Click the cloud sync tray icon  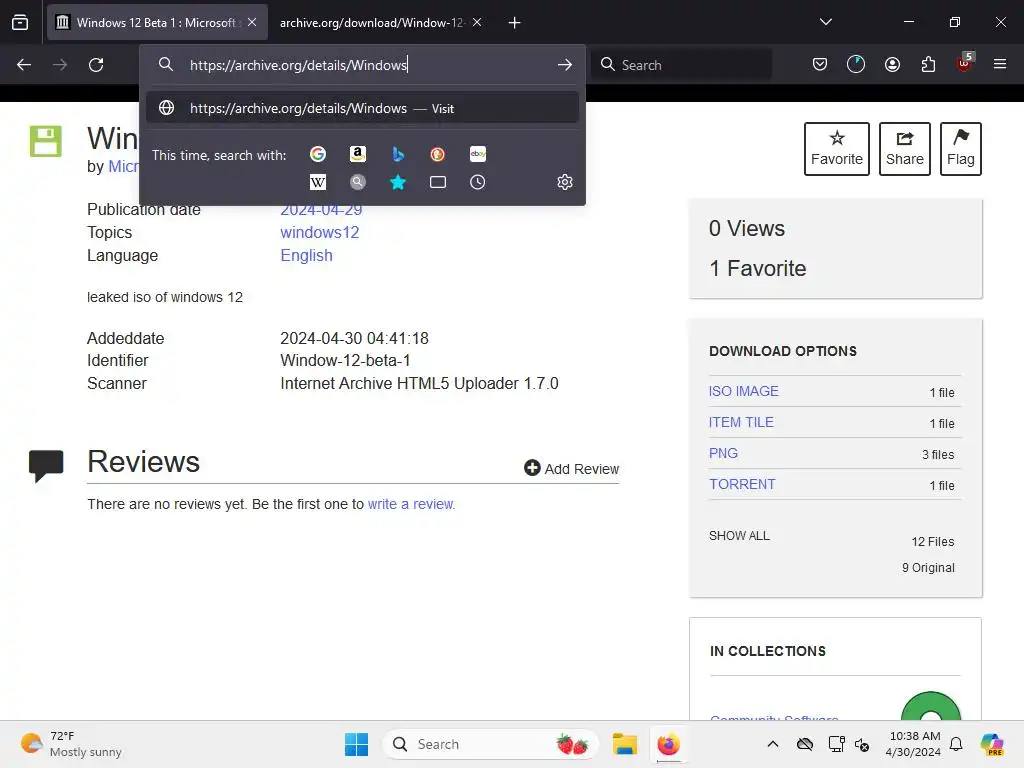coord(805,744)
